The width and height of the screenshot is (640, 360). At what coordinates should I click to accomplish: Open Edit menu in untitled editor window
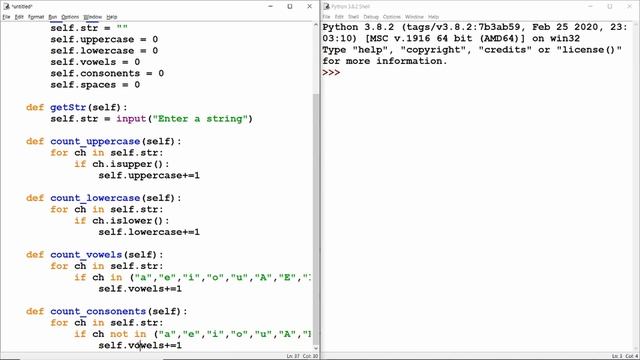pos(19,17)
